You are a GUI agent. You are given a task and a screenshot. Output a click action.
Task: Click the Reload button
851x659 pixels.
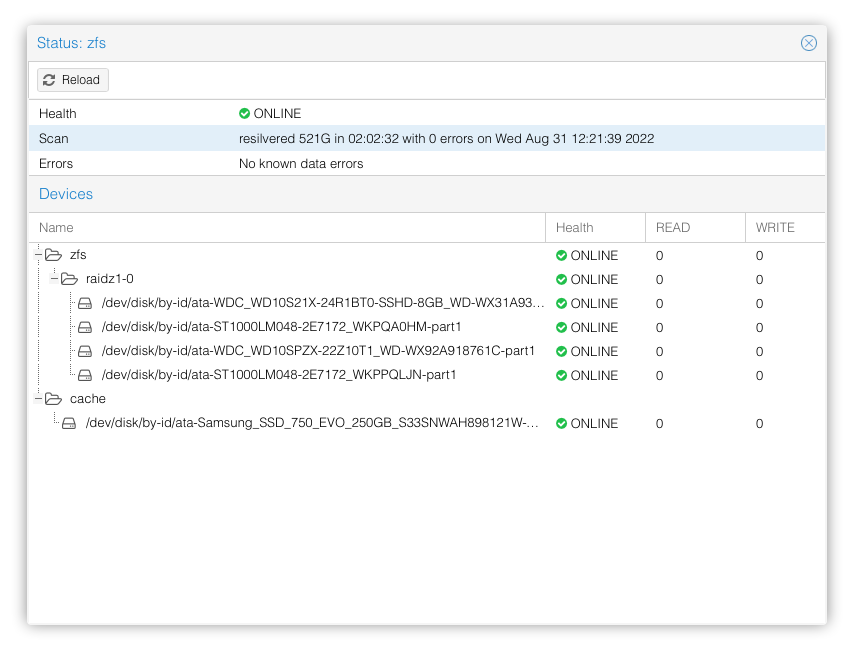point(73,80)
